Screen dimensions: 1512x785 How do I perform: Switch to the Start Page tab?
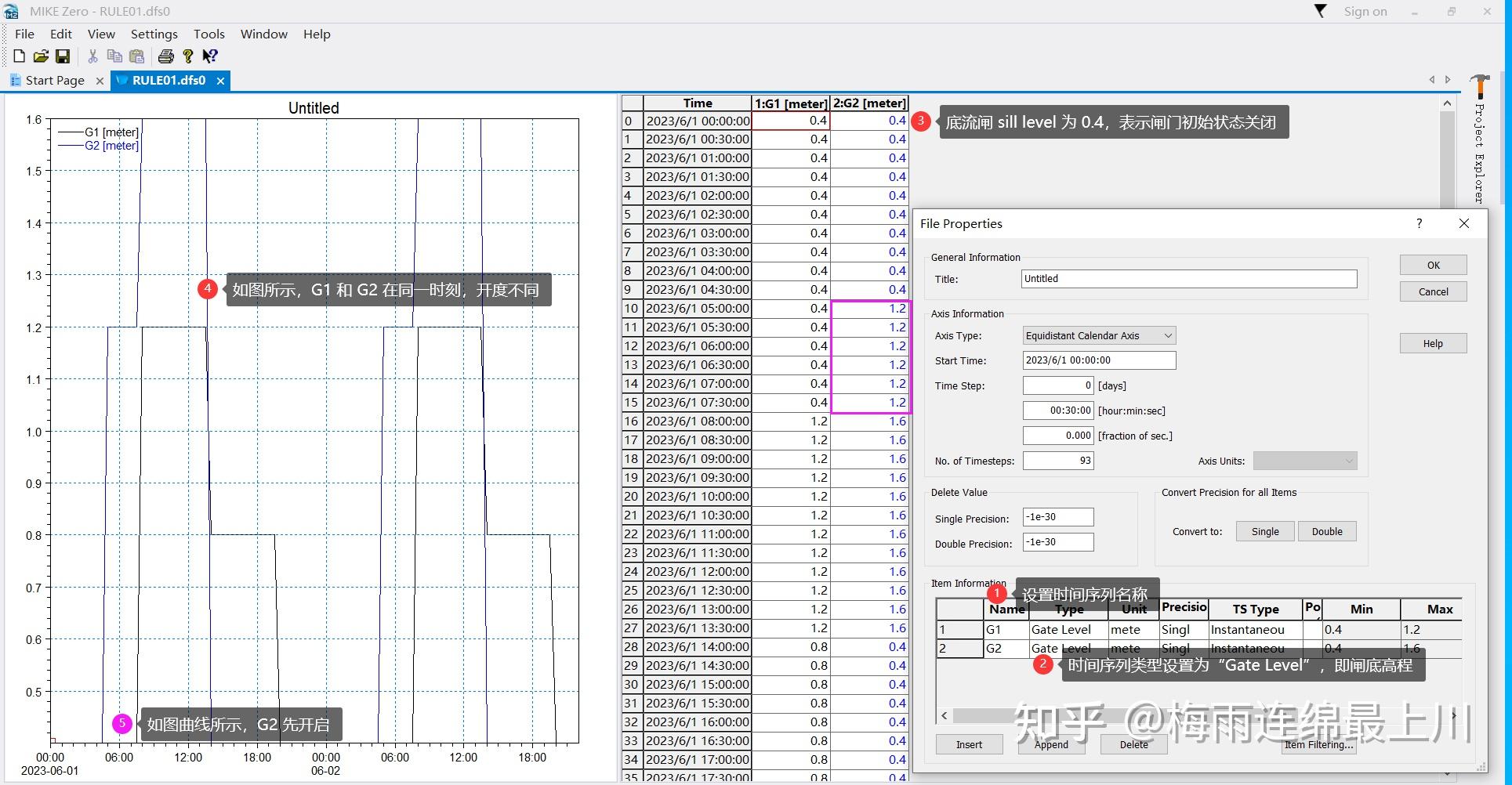(x=55, y=81)
